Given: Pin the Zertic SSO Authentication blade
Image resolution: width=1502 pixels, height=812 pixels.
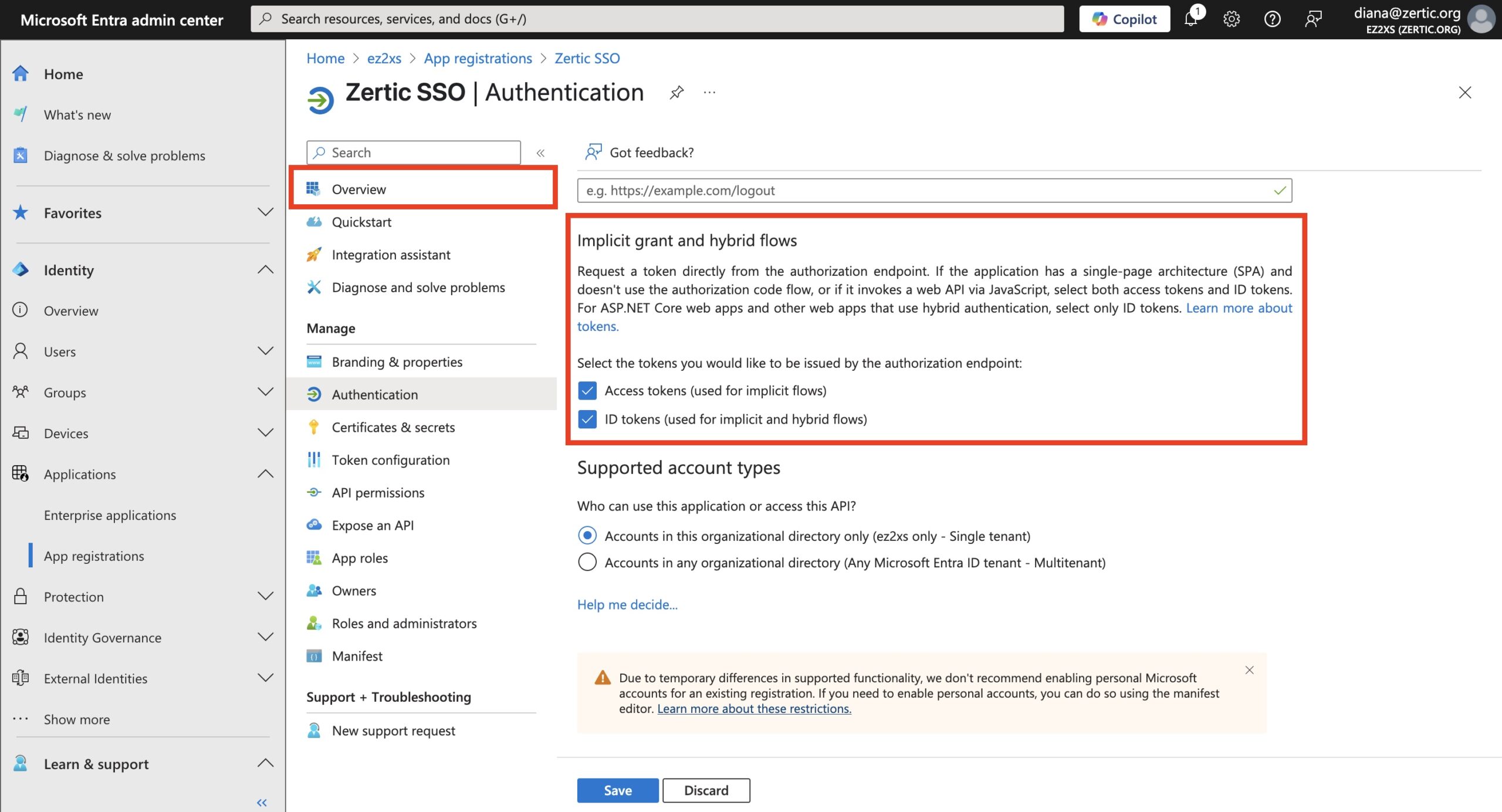Looking at the screenshot, I should pyautogui.click(x=676, y=92).
